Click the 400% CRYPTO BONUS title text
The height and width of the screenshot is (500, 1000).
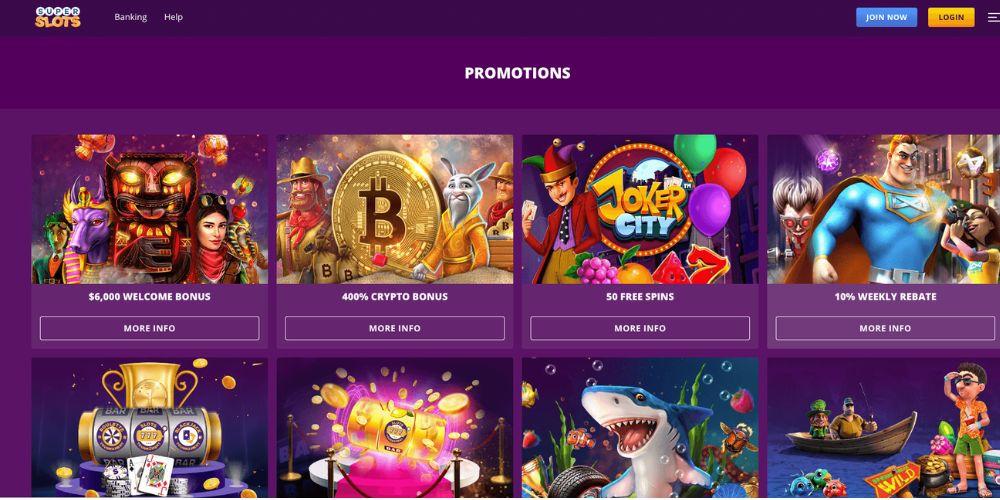pos(395,297)
